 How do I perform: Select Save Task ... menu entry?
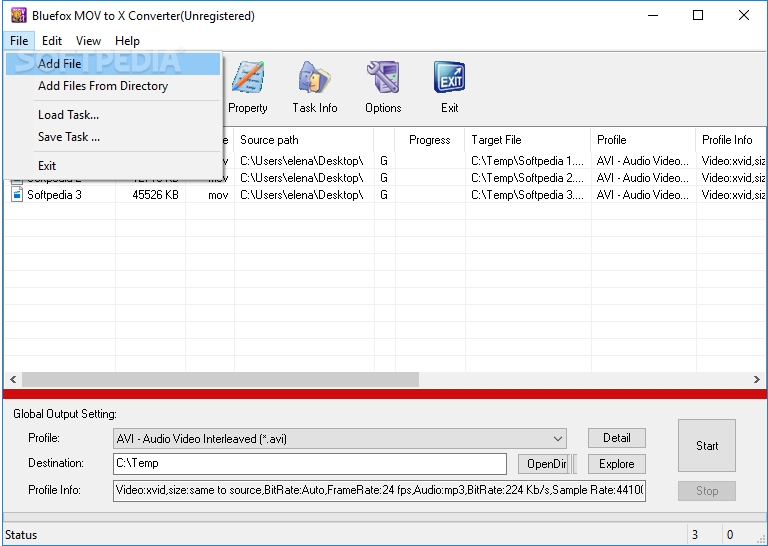tap(113, 137)
